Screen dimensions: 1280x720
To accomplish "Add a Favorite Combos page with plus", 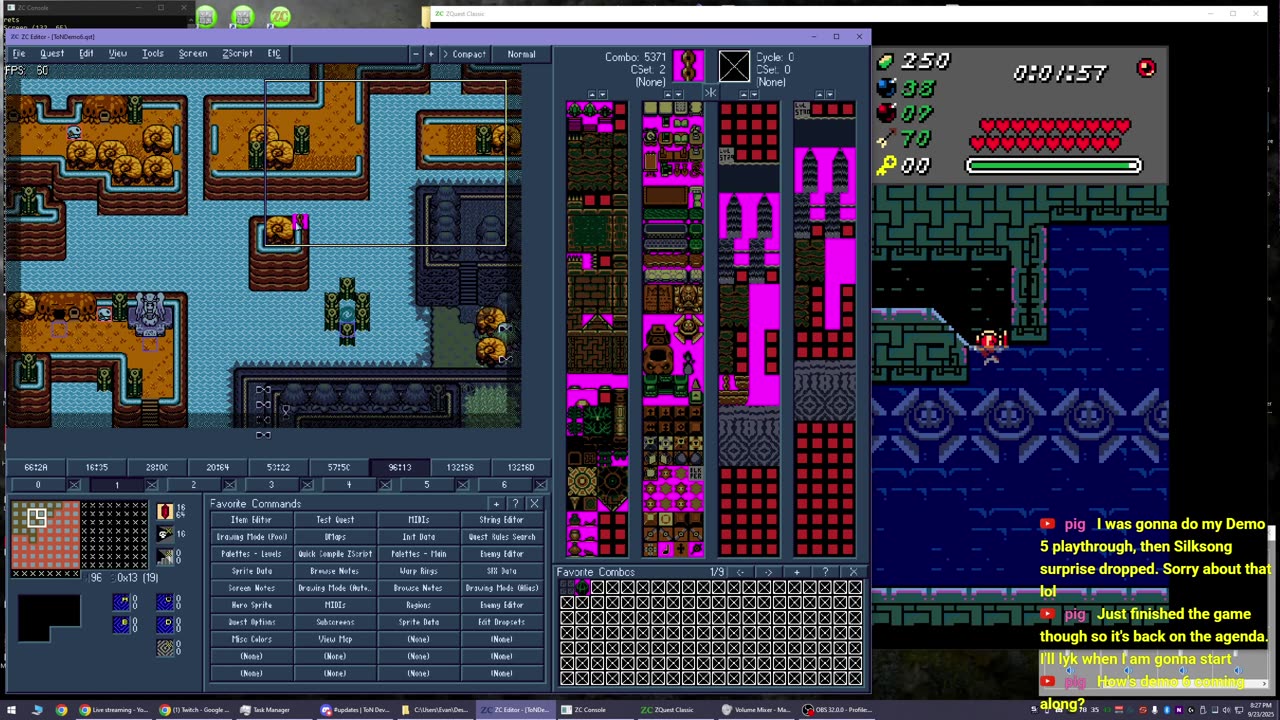I will coord(796,572).
